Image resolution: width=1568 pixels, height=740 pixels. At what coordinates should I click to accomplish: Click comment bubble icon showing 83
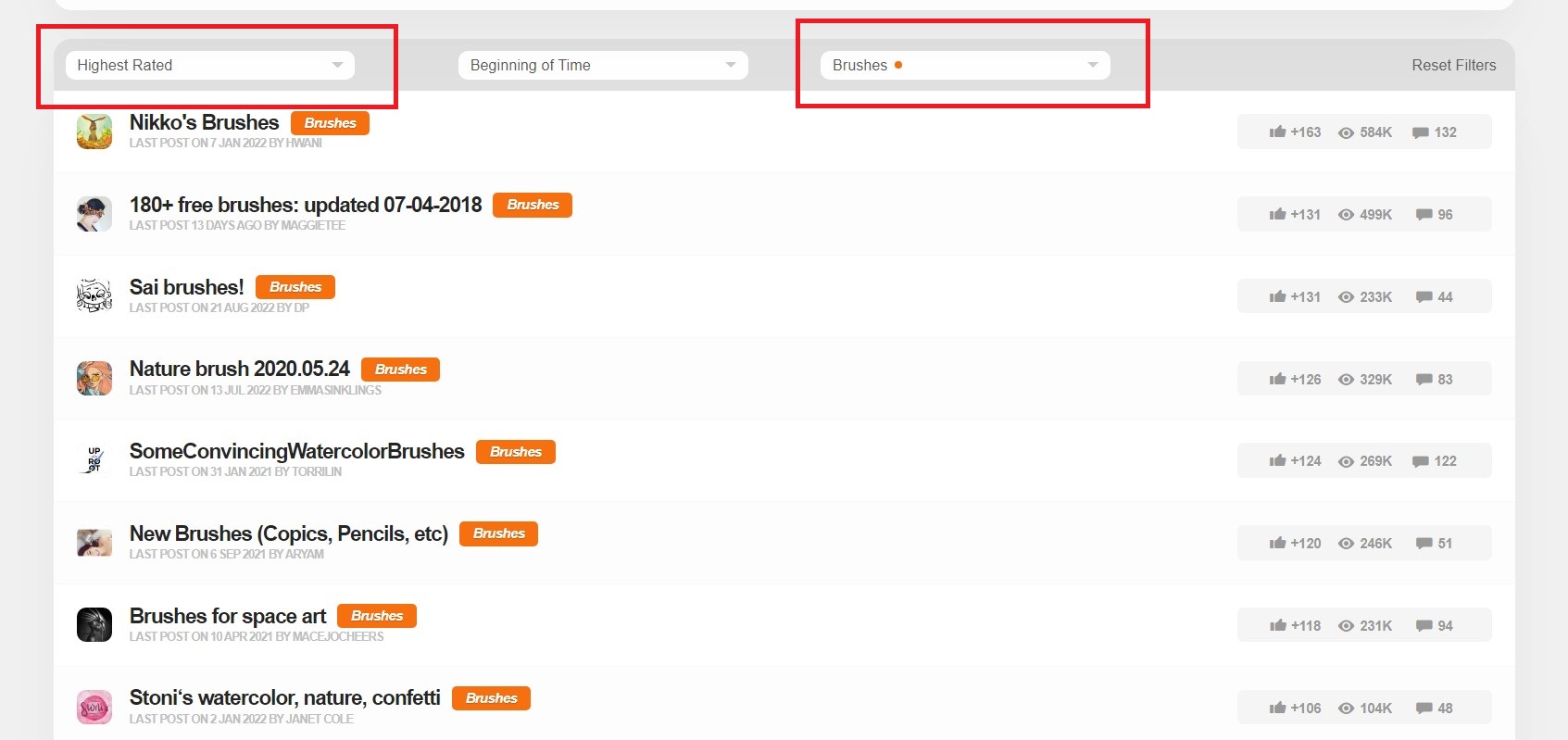pos(1424,380)
